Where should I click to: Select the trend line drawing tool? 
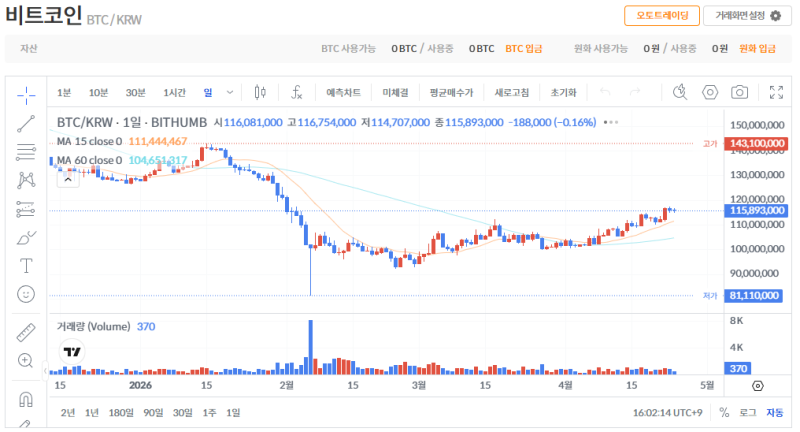pos(26,123)
